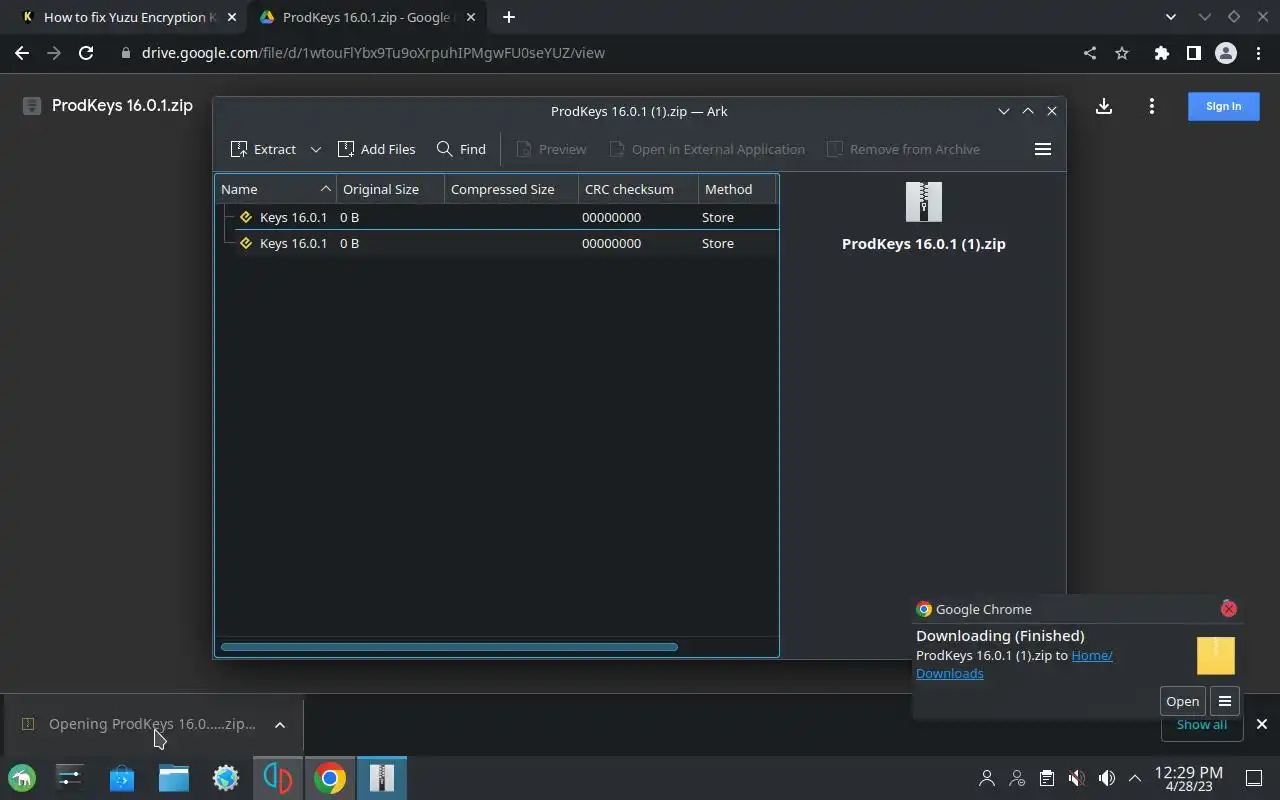This screenshot has width=1280, height=800.
Task: Download file via Drive download icon
Action: pyautogui.click(x=1104, y=106)
